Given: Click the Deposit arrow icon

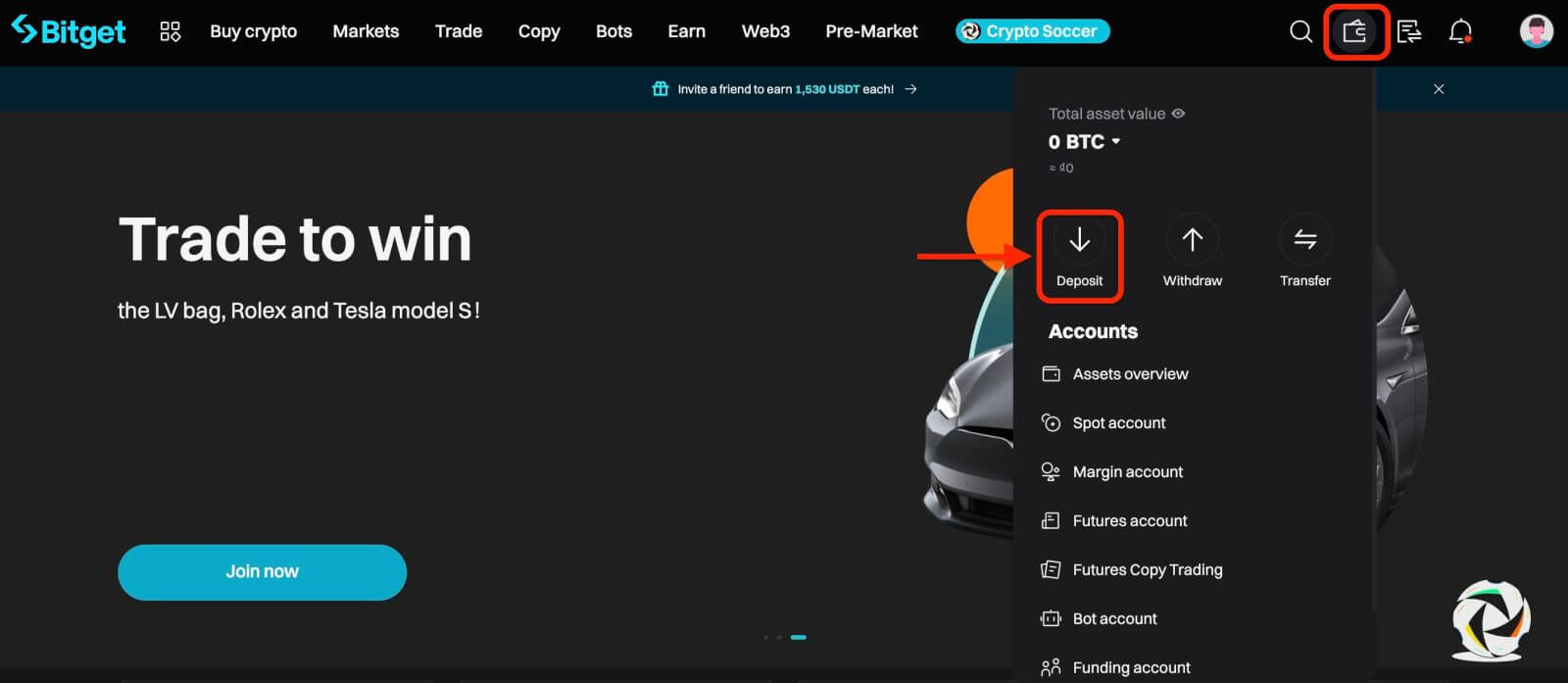Looking at the screenshot, I should tap(1079, 240).
